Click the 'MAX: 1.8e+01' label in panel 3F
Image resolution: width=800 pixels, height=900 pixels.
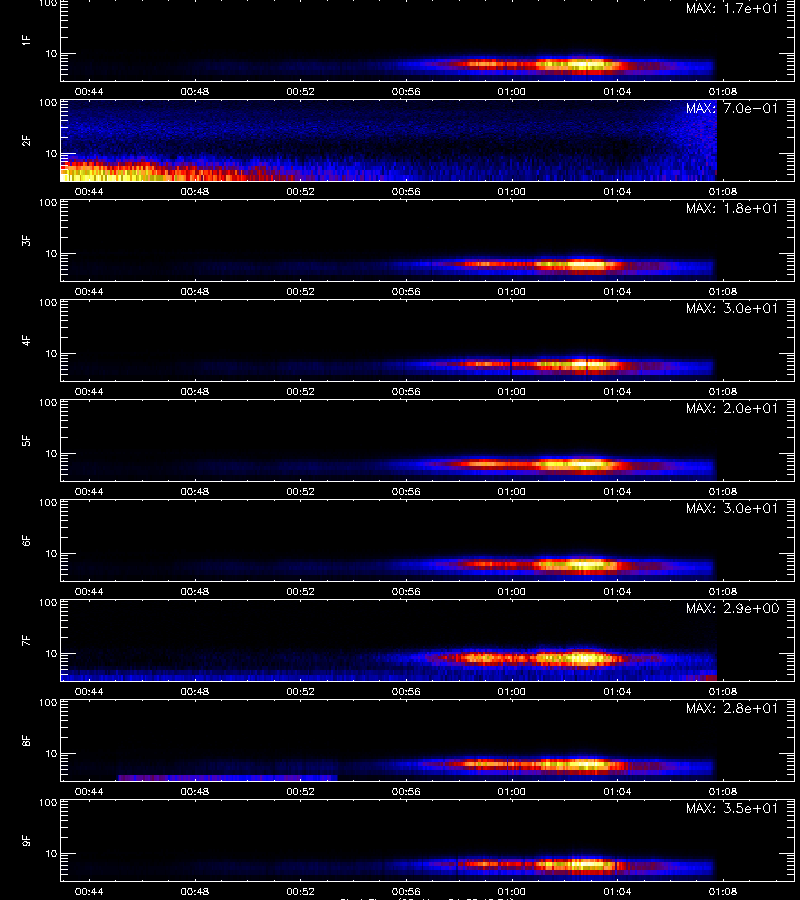[732, 208]
